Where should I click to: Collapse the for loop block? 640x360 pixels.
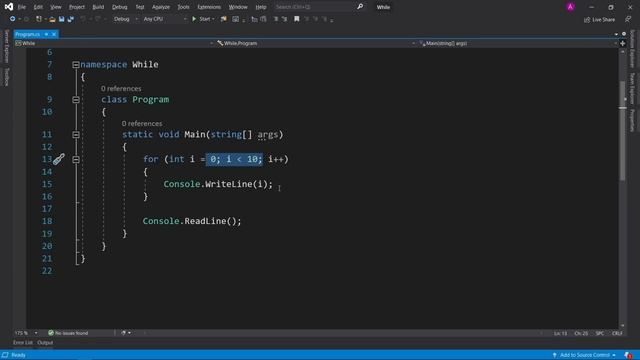[76, 160]
